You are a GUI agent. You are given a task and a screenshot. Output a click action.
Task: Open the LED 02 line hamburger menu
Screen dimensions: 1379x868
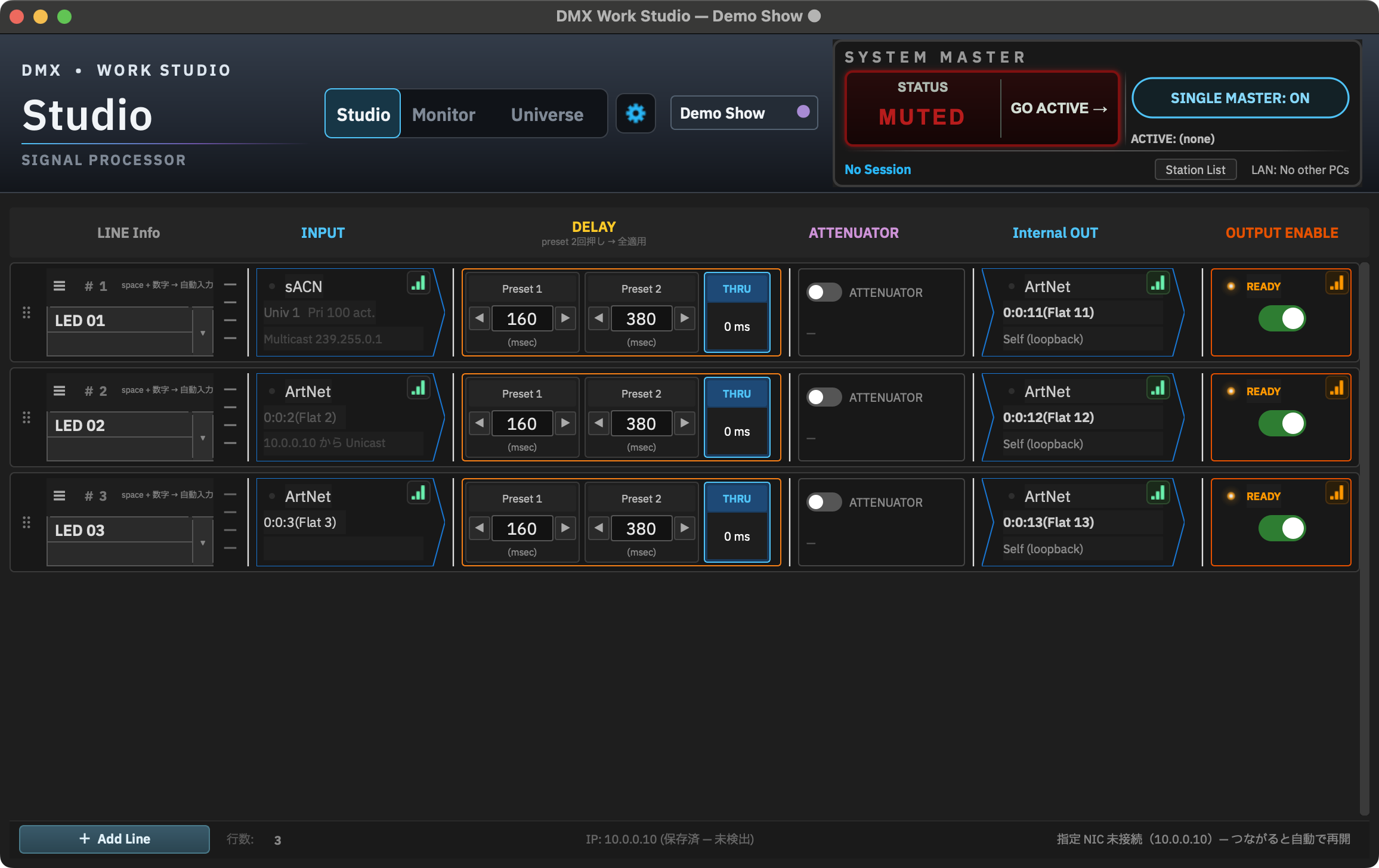point(59,391)
